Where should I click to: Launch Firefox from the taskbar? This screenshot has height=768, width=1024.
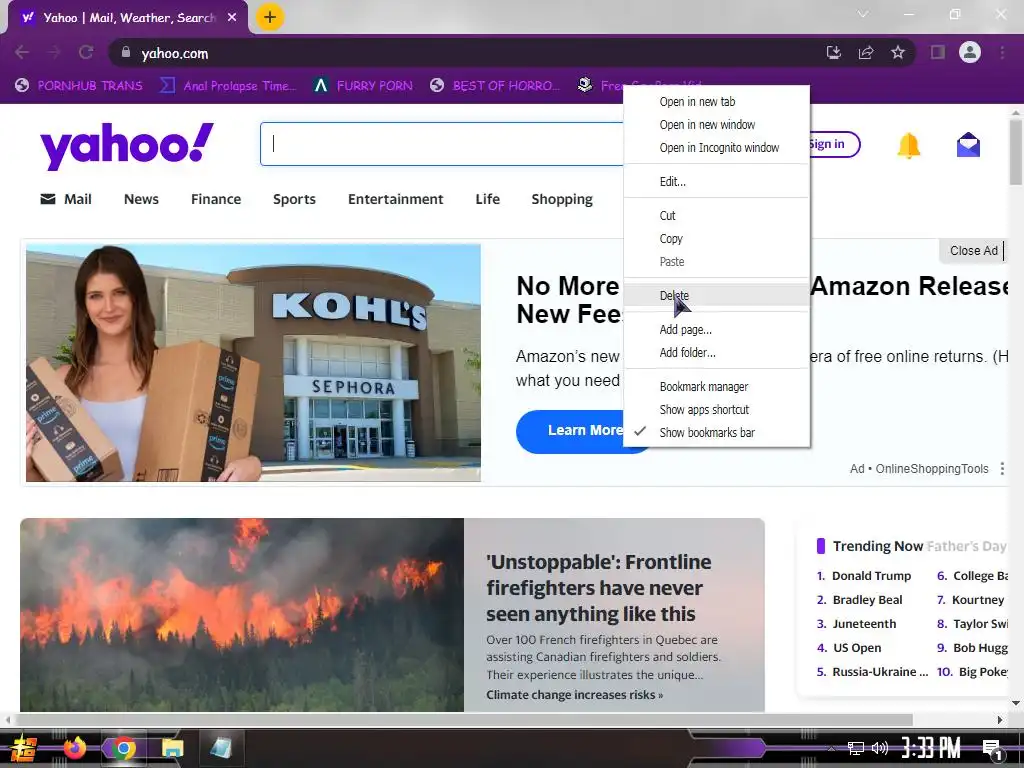coord(74,748)
